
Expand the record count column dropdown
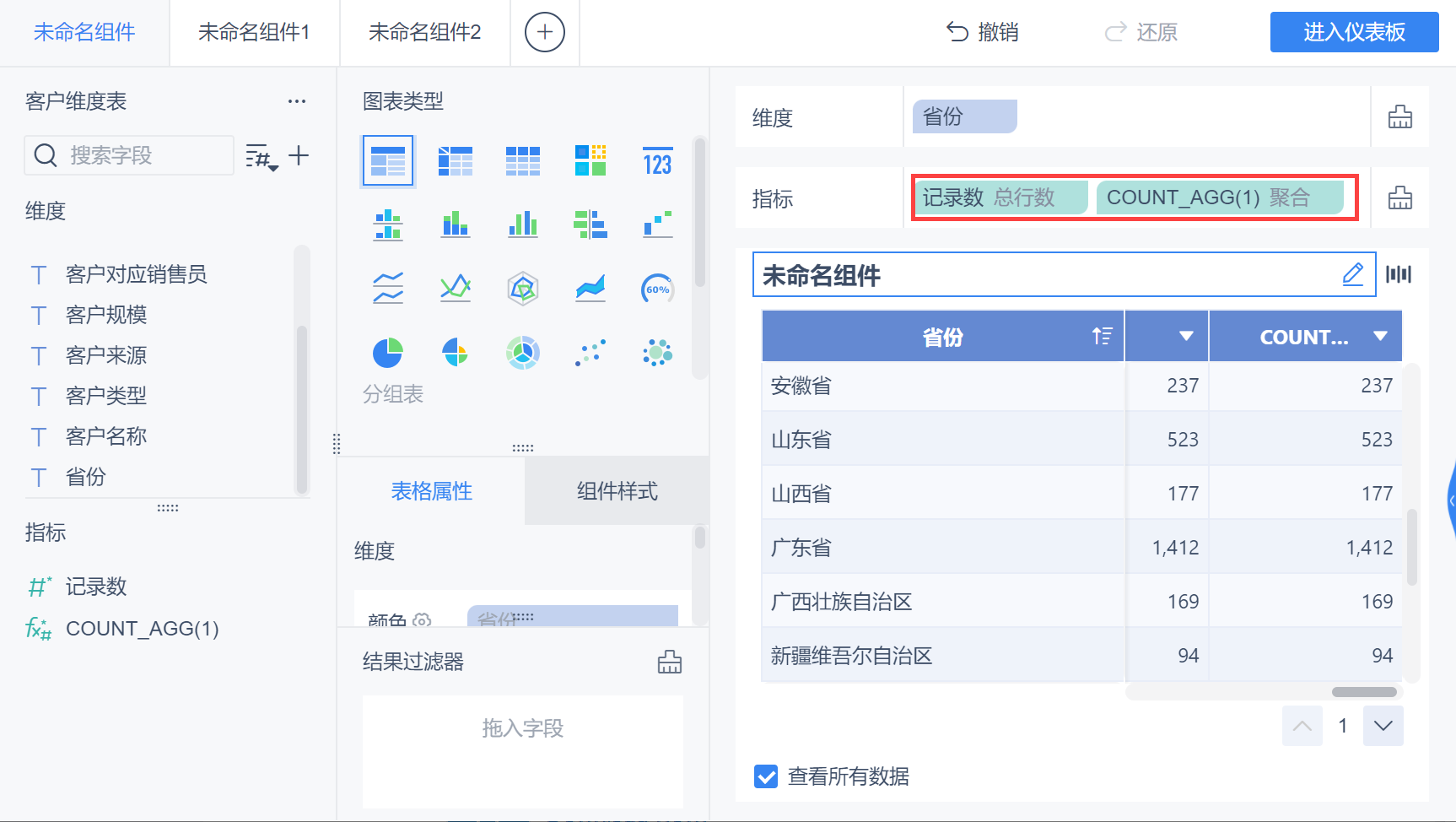[1186, 336]
